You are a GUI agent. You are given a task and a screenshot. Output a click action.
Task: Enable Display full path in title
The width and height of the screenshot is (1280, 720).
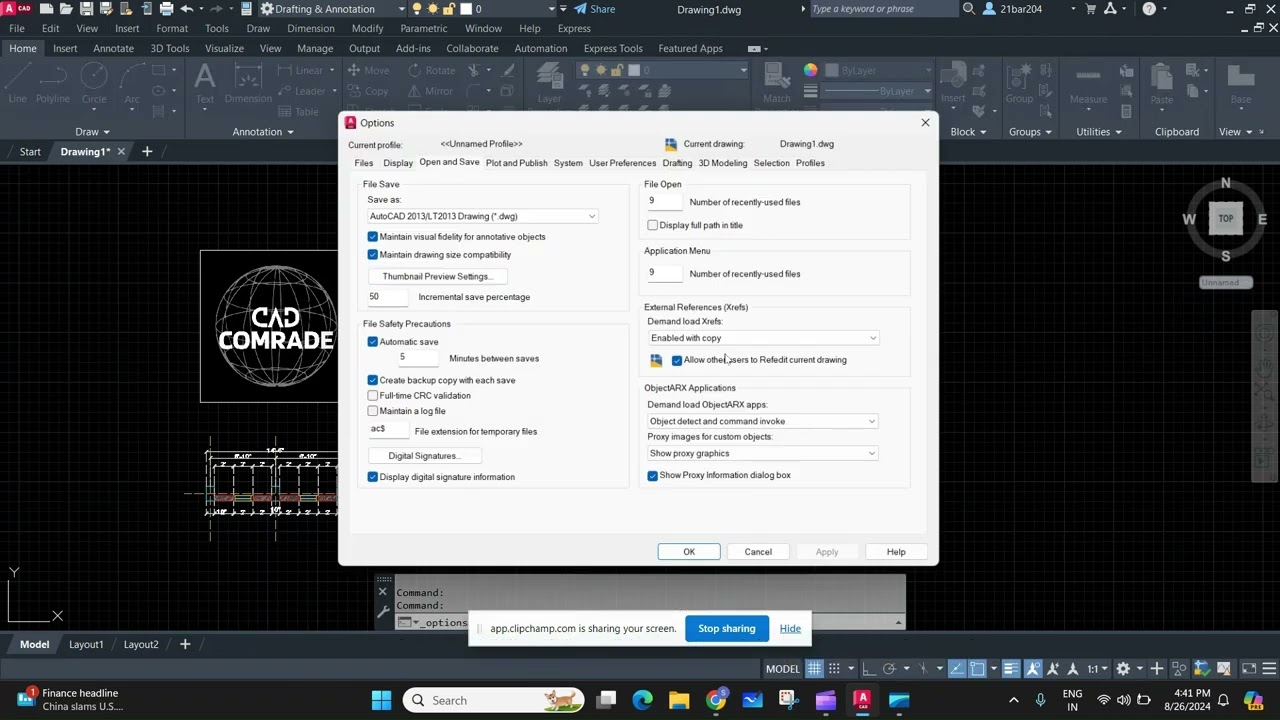[653, 225]
